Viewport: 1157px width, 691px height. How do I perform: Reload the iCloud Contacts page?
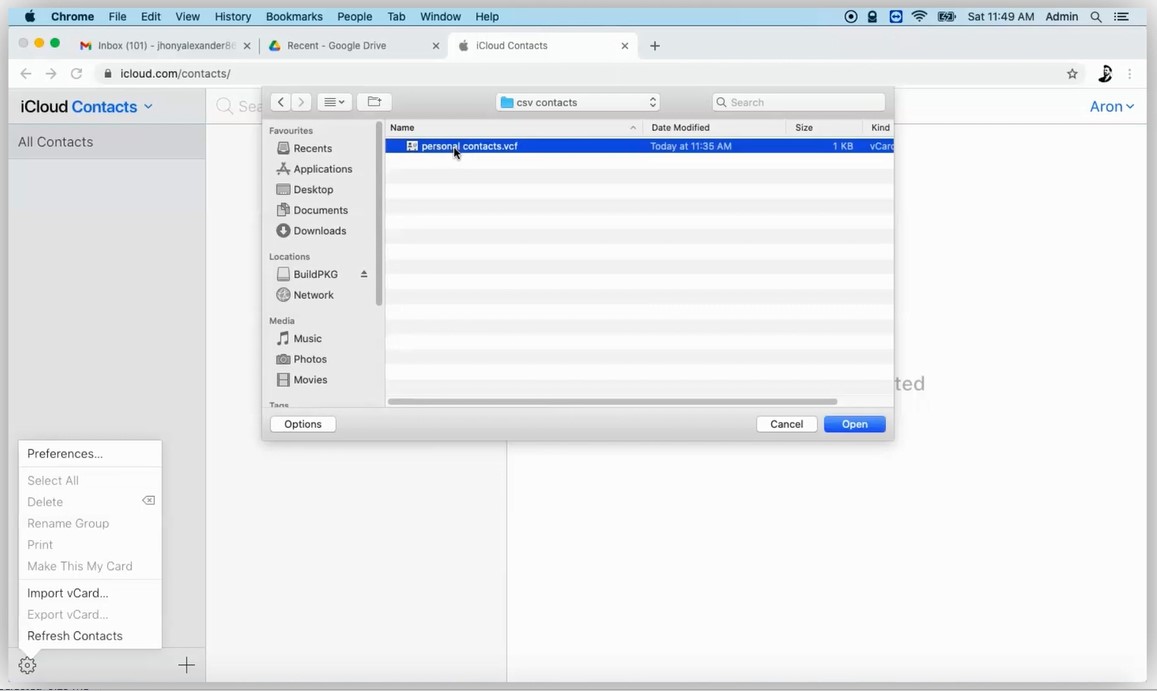click(76, 74)
